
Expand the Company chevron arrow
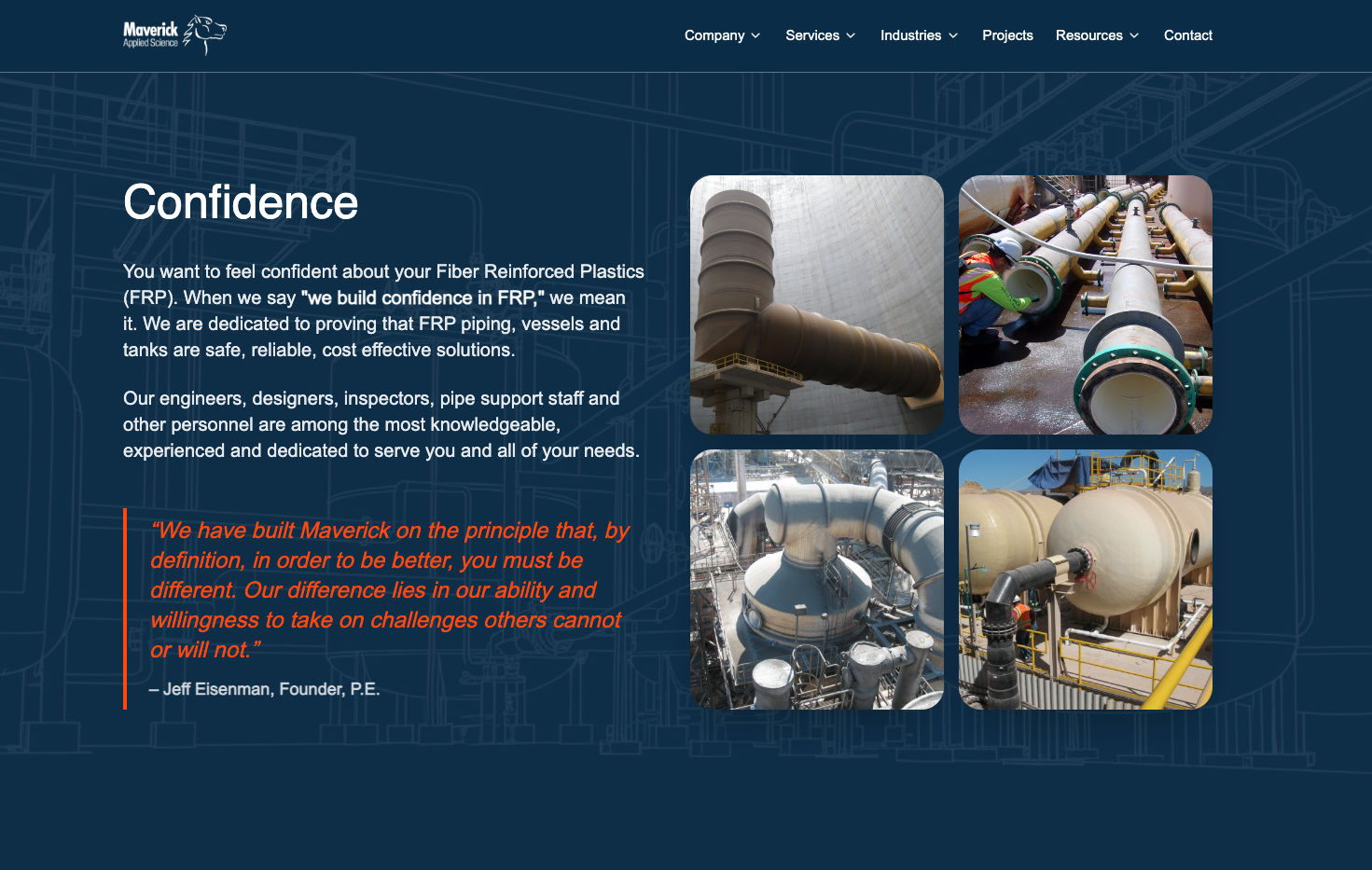coord(755,35)
